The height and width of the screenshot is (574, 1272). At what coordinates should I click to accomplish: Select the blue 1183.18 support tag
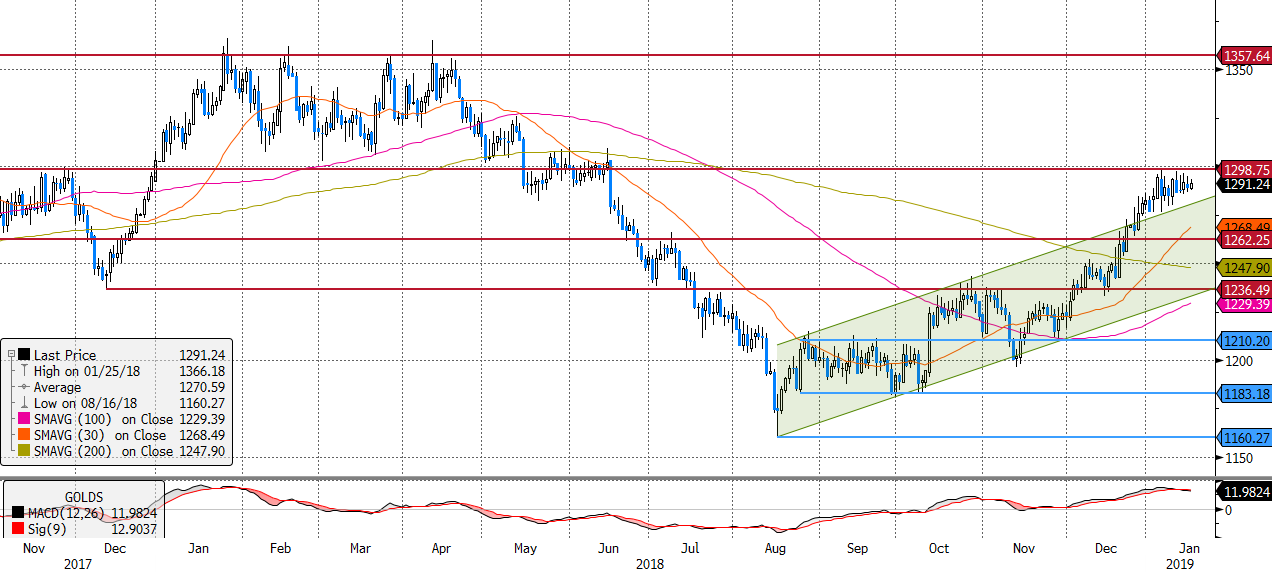pos(1245,393)
